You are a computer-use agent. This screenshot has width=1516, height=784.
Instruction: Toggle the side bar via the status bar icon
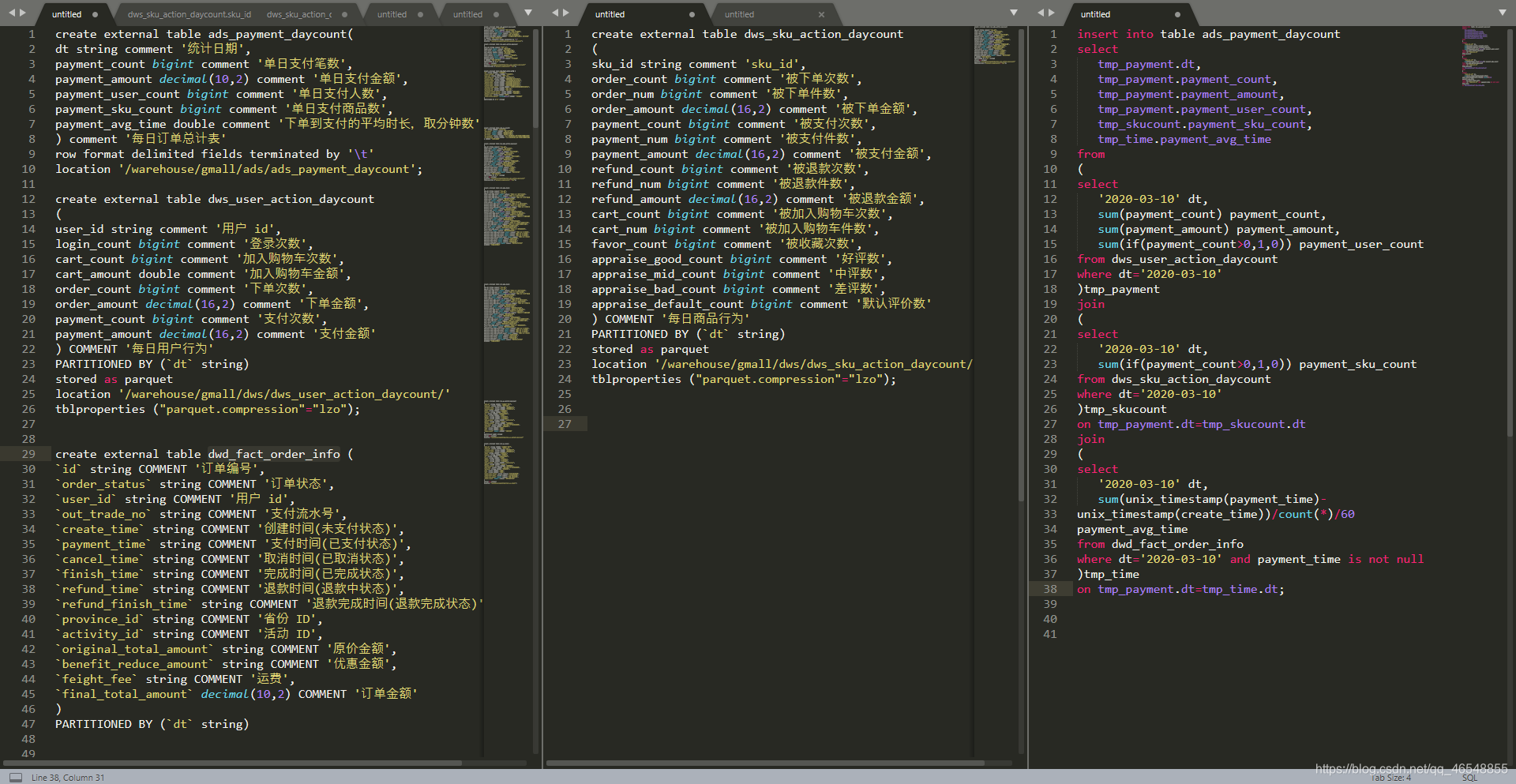coord(15,777)
